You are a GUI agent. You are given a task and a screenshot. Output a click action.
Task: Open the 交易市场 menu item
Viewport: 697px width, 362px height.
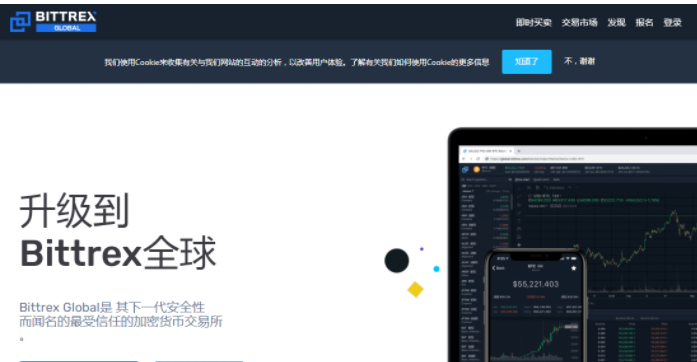coord(579,23)
